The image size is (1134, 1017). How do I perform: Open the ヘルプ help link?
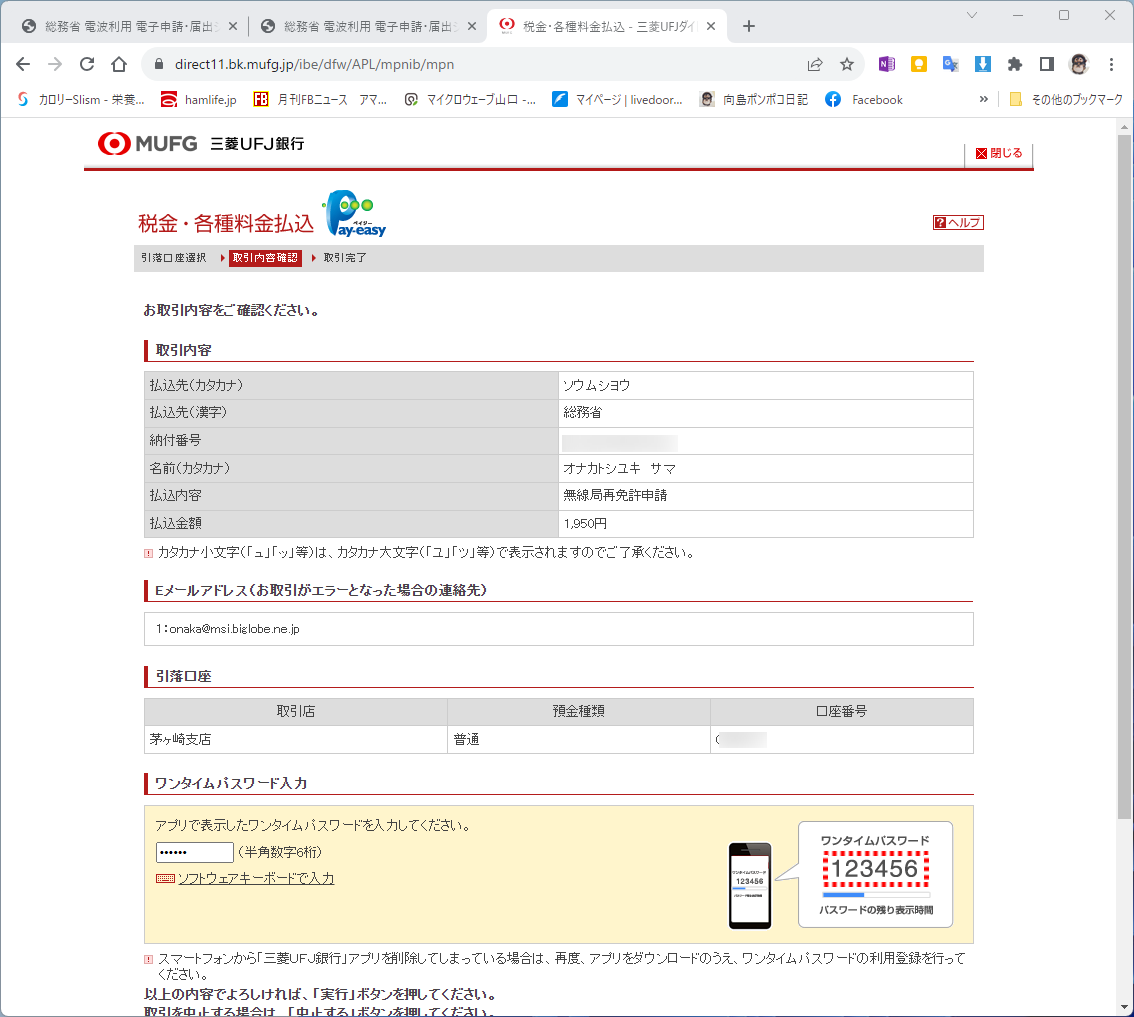[958, 223]
